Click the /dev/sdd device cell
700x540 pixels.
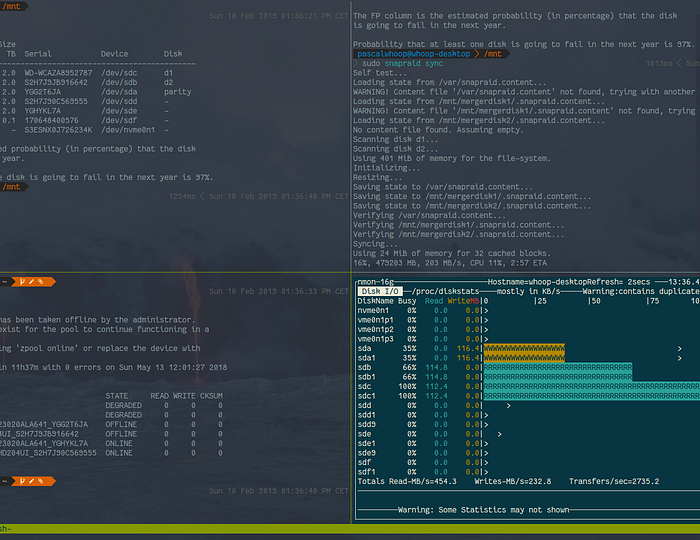coord(119,101)
